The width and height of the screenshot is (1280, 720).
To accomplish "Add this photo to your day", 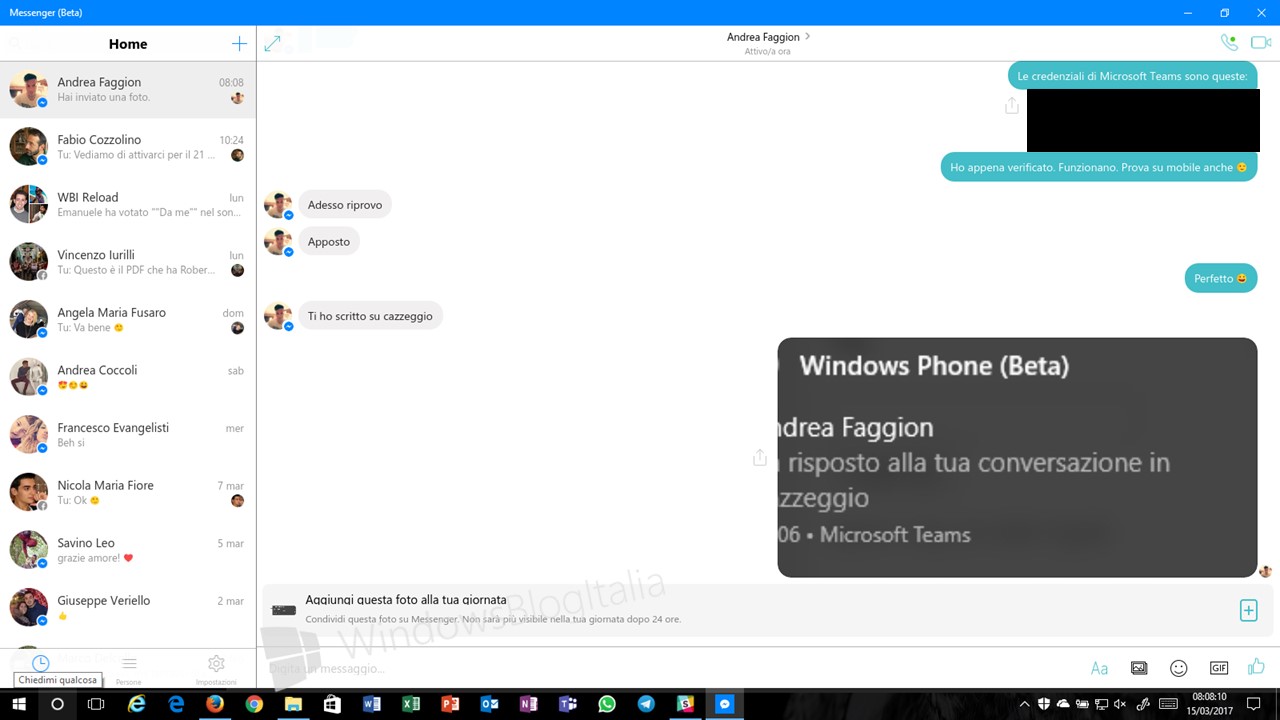I will pyautogui.click(x=1248, y=610).
